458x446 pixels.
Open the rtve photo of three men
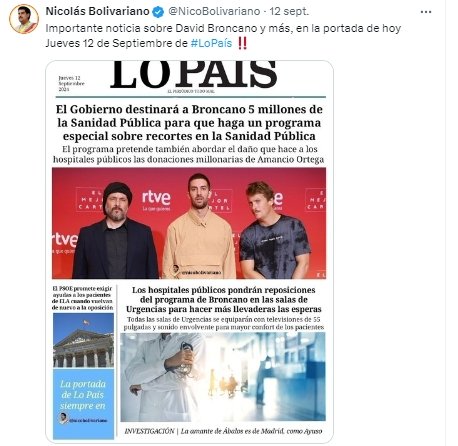pyautogui.click(x=189, y=223)
